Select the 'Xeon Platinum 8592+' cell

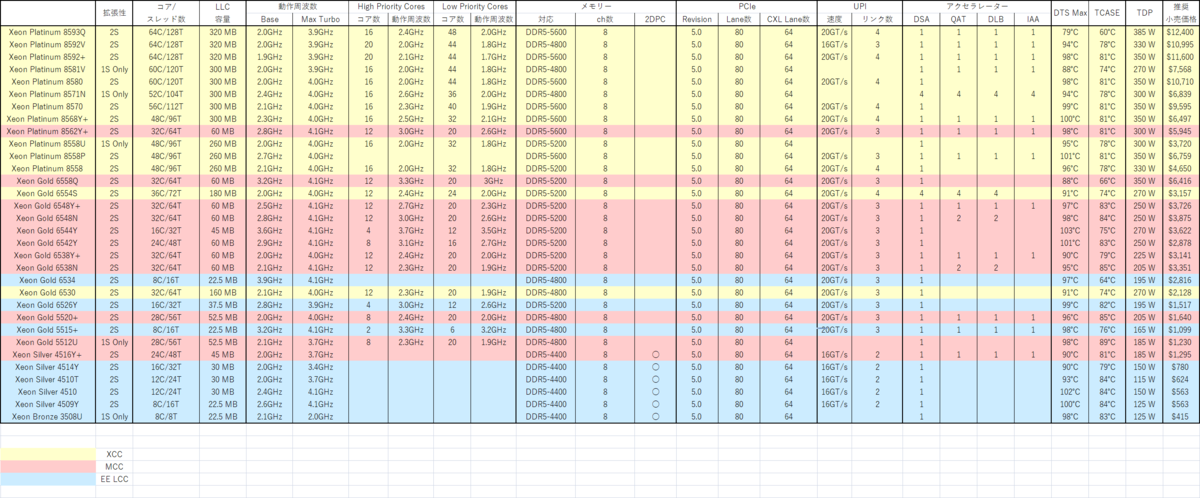[x=47, y=57]
